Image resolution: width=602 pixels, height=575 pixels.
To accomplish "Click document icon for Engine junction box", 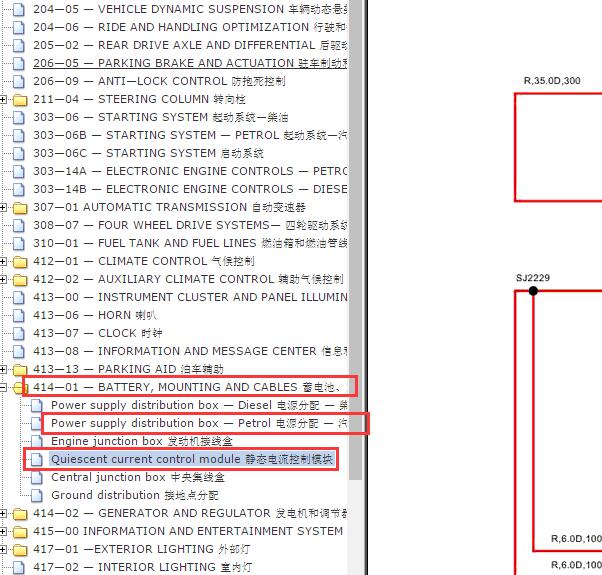I will (x=37, y=442).
